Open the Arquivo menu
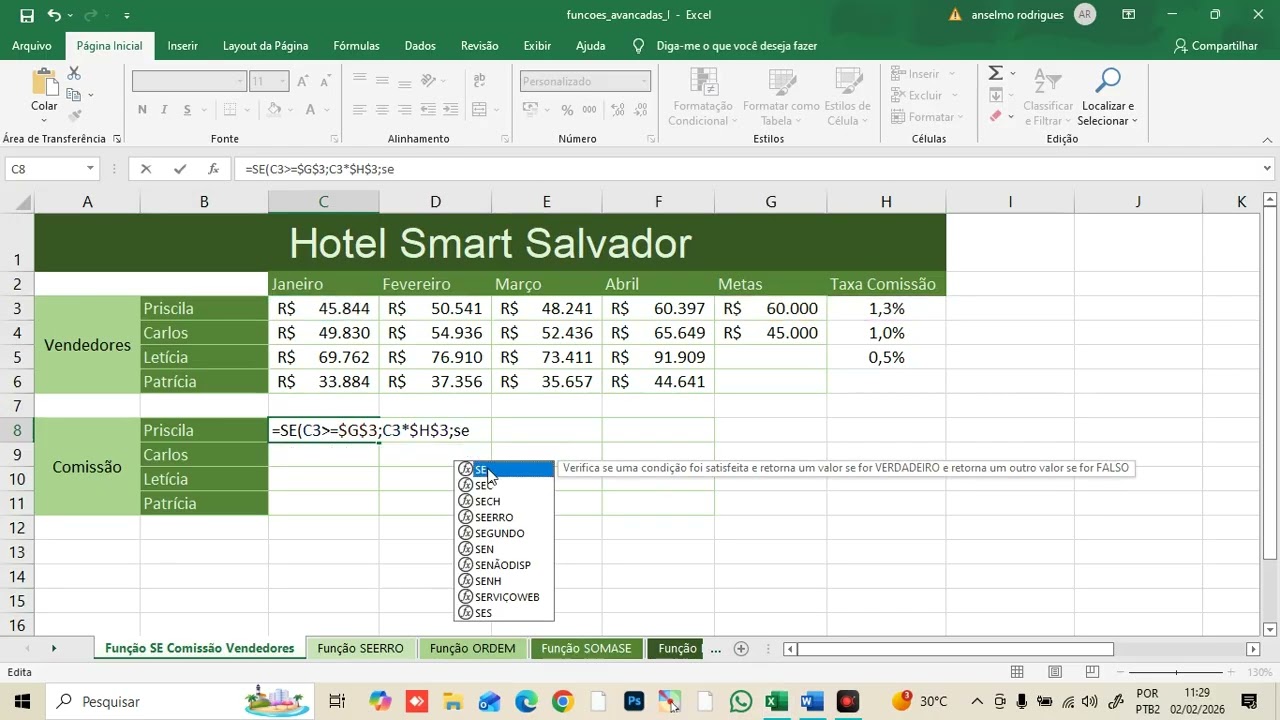Screen dimensions: 1280x720 coord(32,46)
